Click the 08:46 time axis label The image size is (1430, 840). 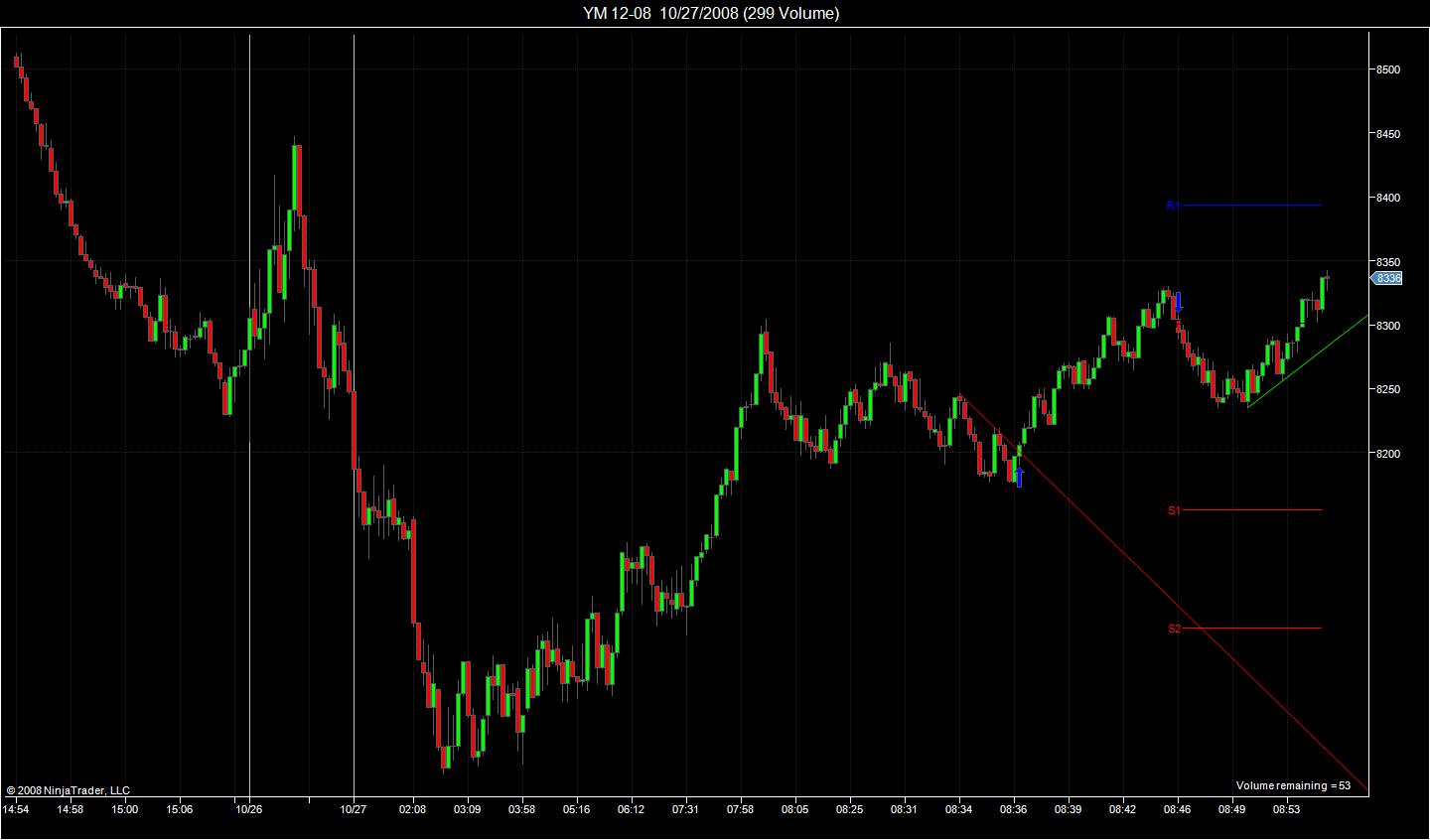pos(1177,809)
